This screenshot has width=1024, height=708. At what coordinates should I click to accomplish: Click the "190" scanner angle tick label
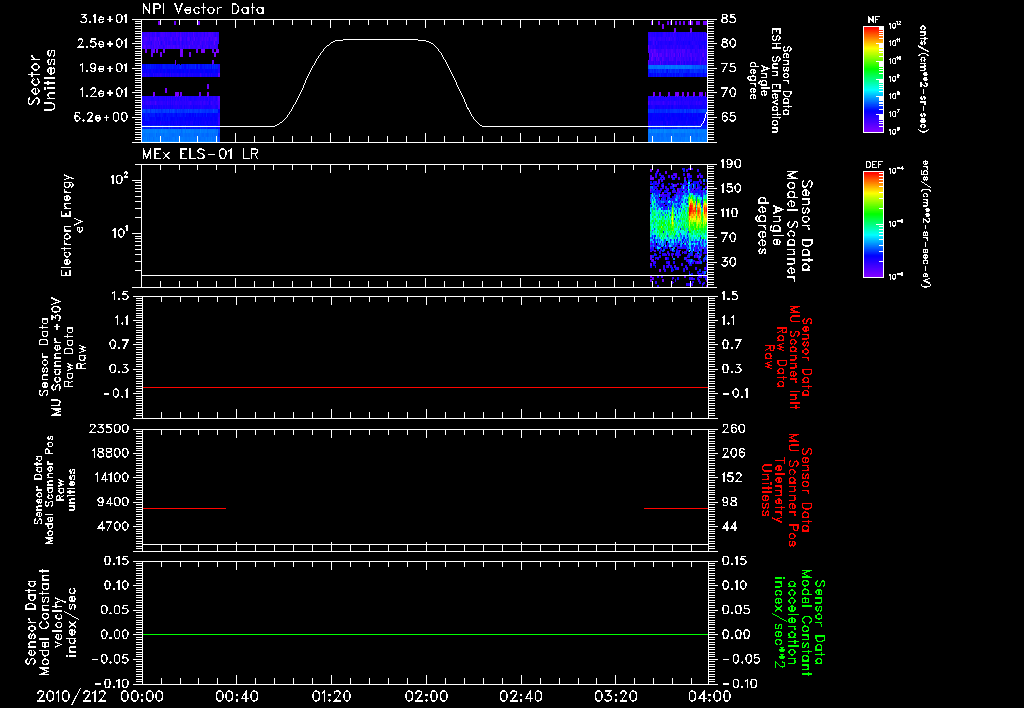click(x=731, y=164)
